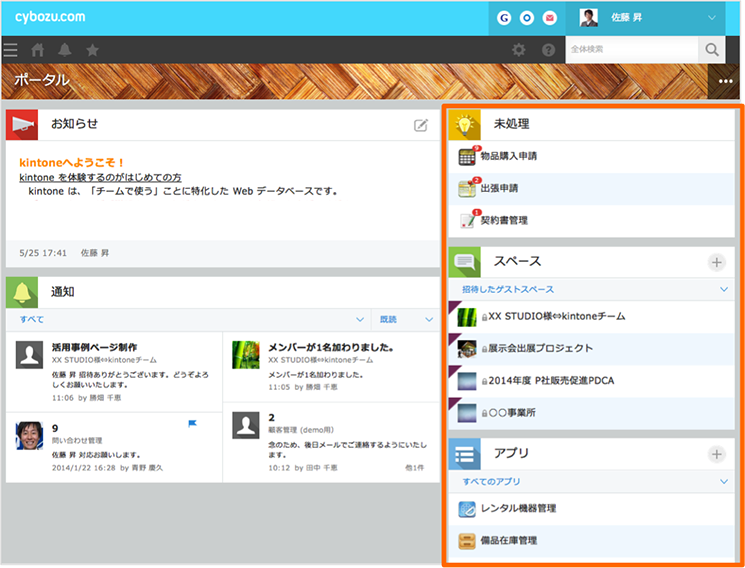The image size is (745, 568).
Task: Click the green bell 通知 icon
Action: point(22,292)
